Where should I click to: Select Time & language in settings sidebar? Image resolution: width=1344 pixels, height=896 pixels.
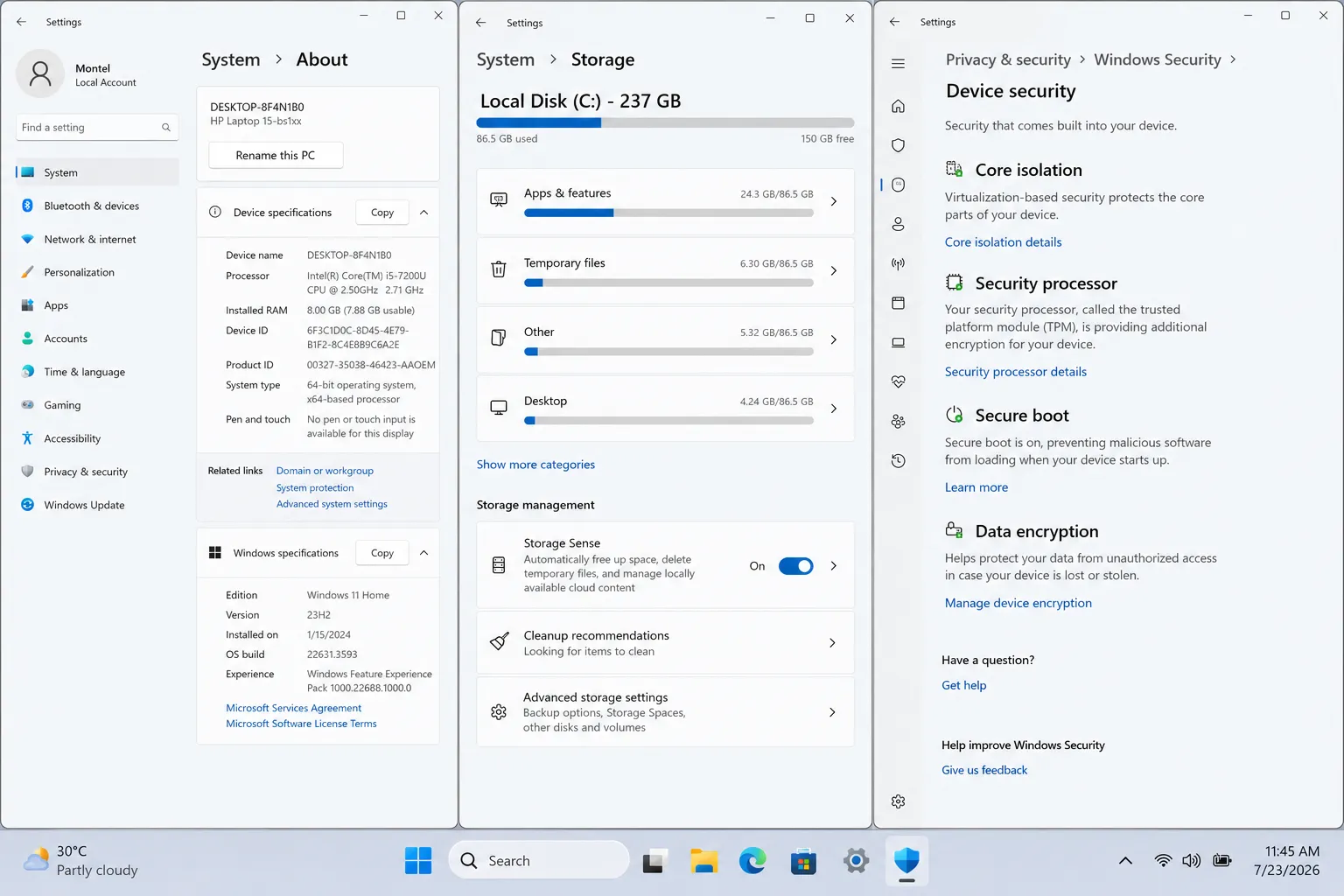97,373
